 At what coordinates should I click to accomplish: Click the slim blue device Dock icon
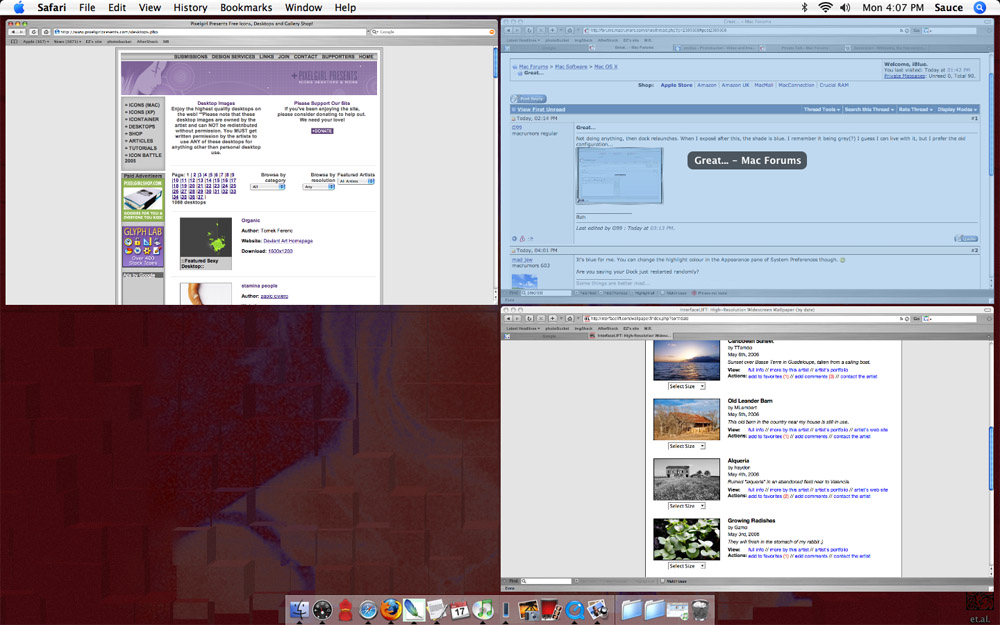pos(506,610)
